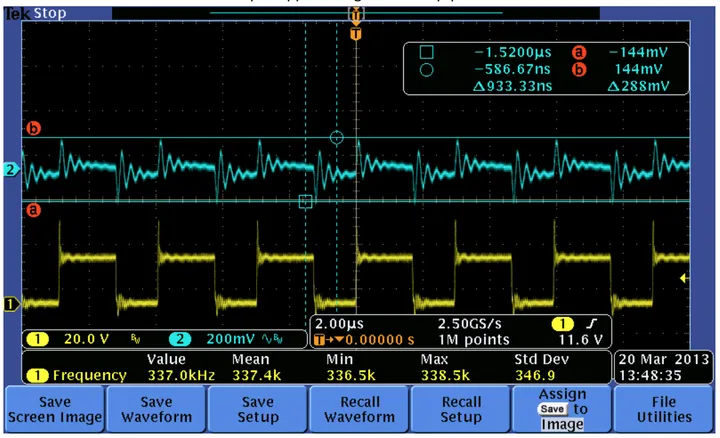Select the Recall Setup button

pos(461,409)
